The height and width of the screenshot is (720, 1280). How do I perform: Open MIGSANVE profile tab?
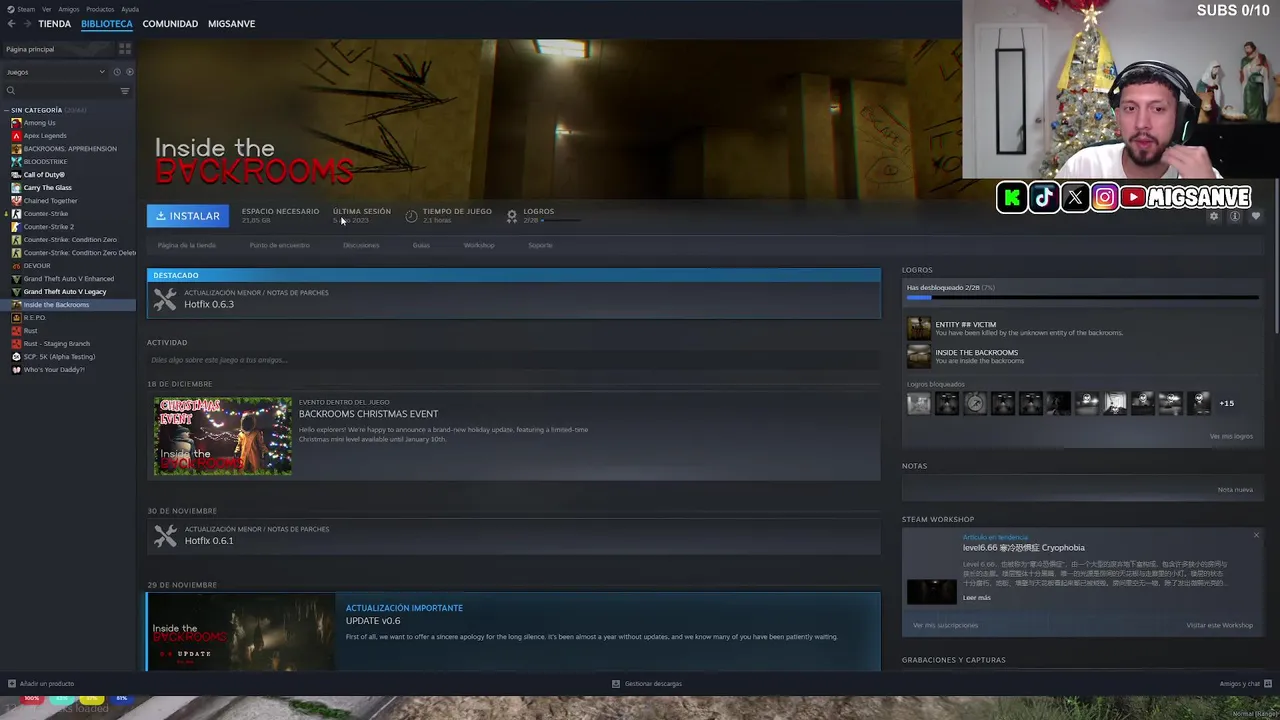pos(231,23)
